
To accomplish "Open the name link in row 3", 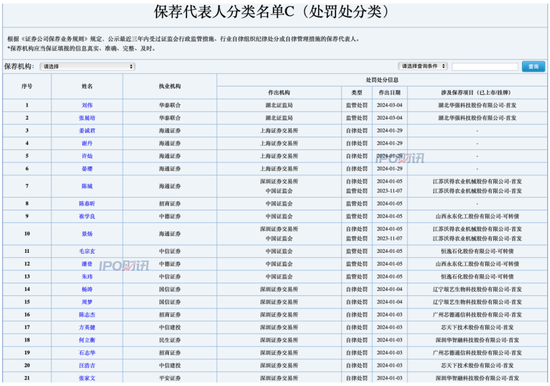I will pyautogui.click(x=87, y=131).
